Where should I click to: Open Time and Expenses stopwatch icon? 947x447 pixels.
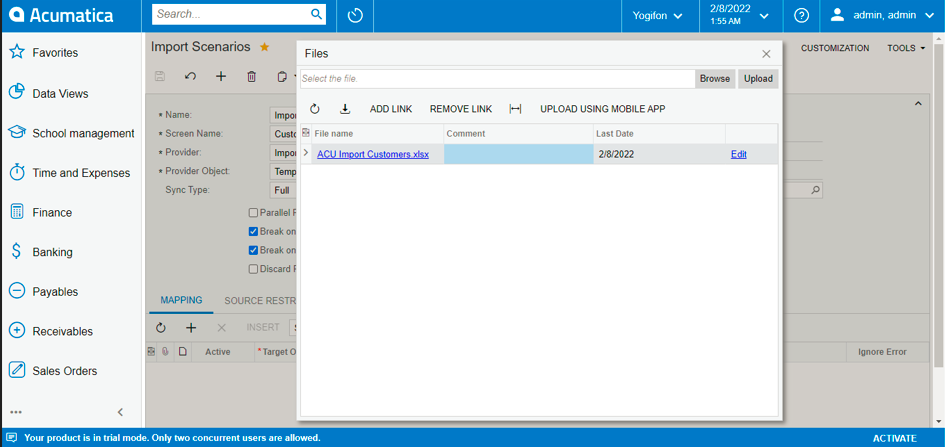click(17, 172)
